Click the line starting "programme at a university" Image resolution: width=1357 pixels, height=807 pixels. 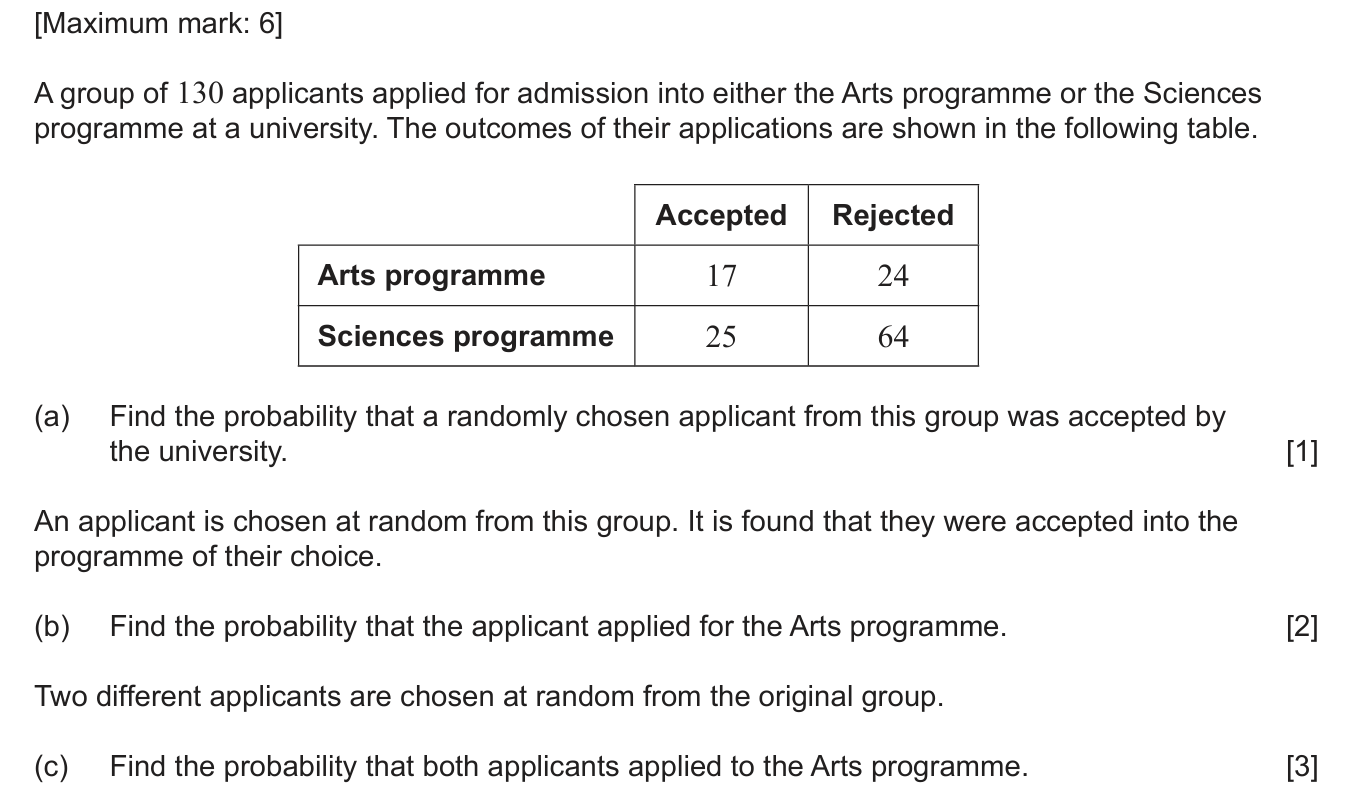[x=646, y=129]
